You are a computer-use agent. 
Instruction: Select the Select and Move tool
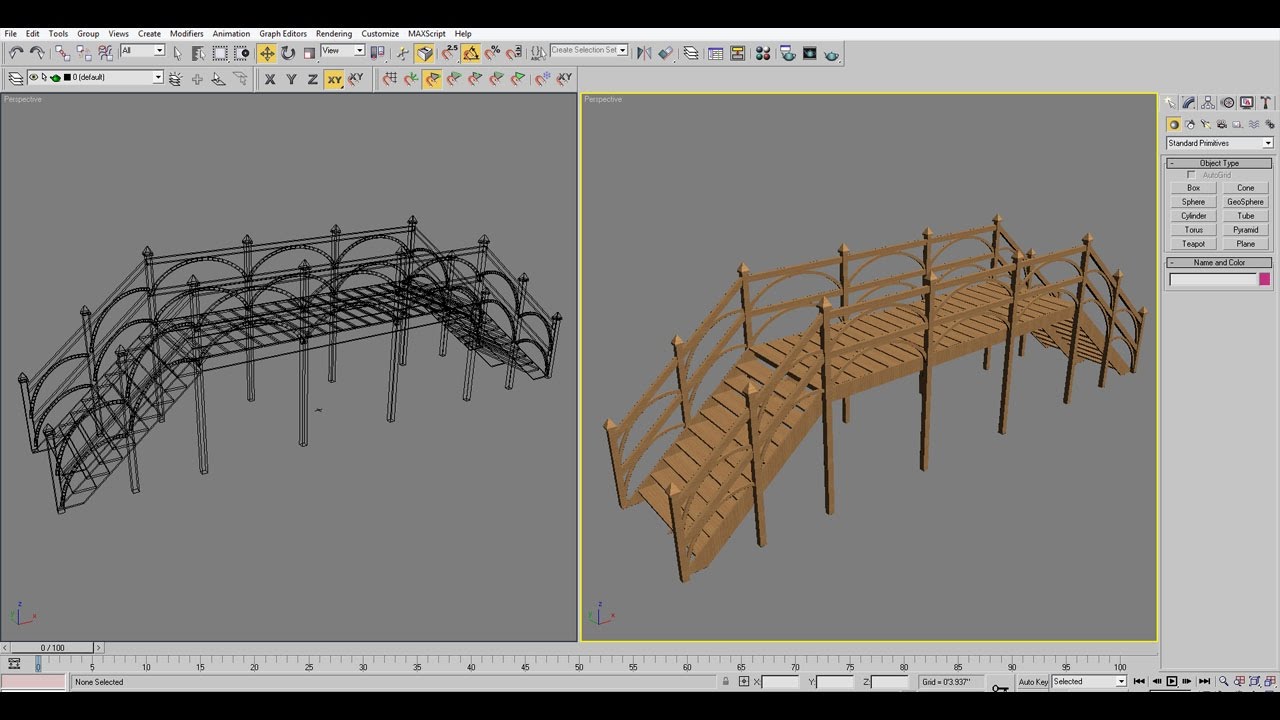pyautogui.click(x=267, y=53)
